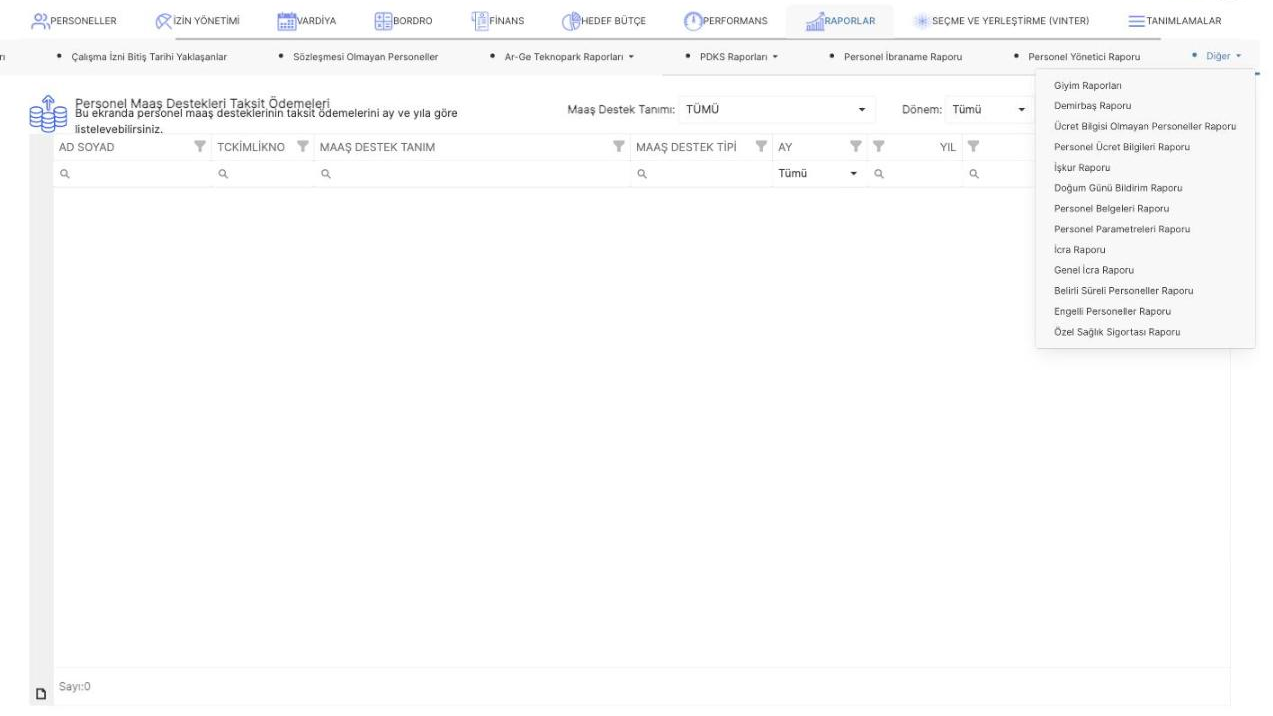The height and width of the screenshot is (716, 1273).
Task: Click the Hedef Bütçe icon
Action: pyautogui.click(x=571, y=21)
